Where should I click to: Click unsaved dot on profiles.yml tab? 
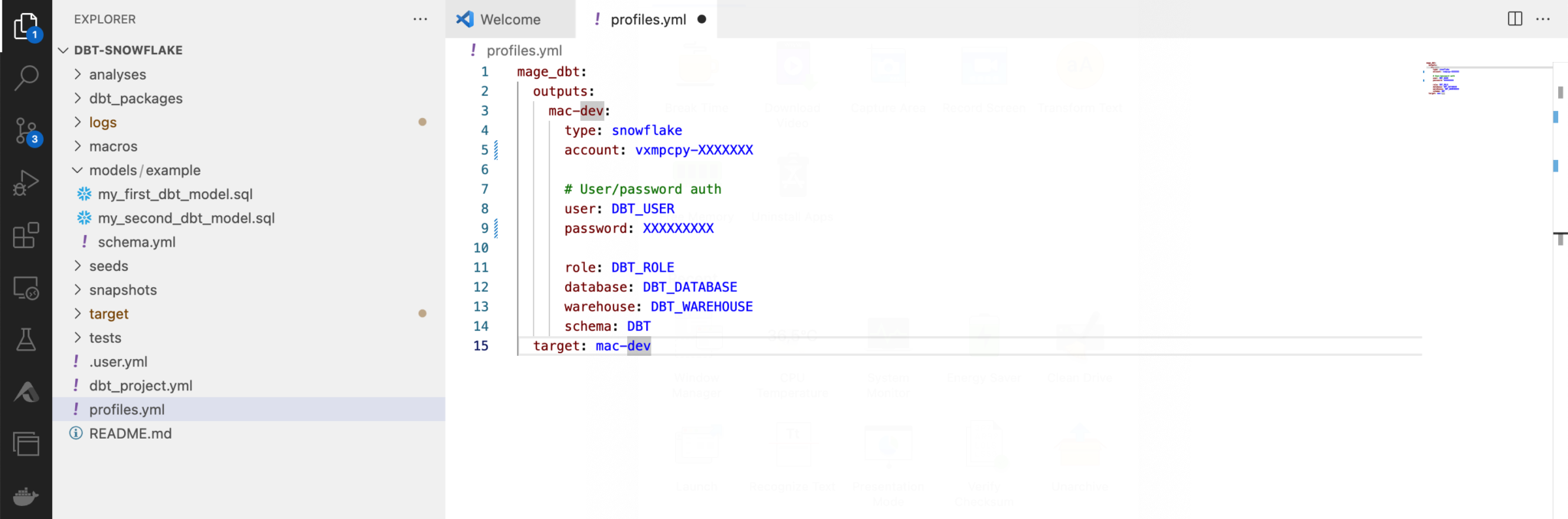point(701,19)
